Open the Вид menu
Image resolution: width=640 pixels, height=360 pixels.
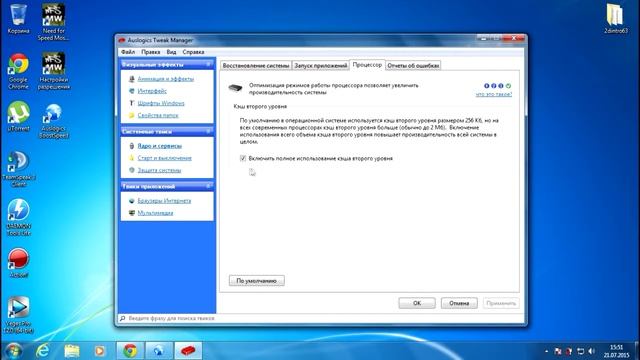click(x=171, y=52)
